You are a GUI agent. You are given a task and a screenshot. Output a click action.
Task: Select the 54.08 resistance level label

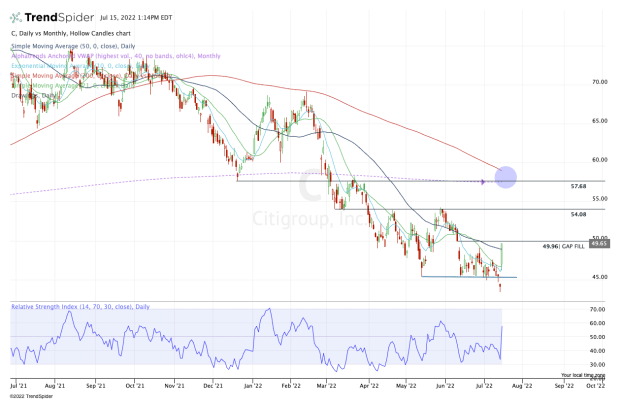[x=577, y=214]
